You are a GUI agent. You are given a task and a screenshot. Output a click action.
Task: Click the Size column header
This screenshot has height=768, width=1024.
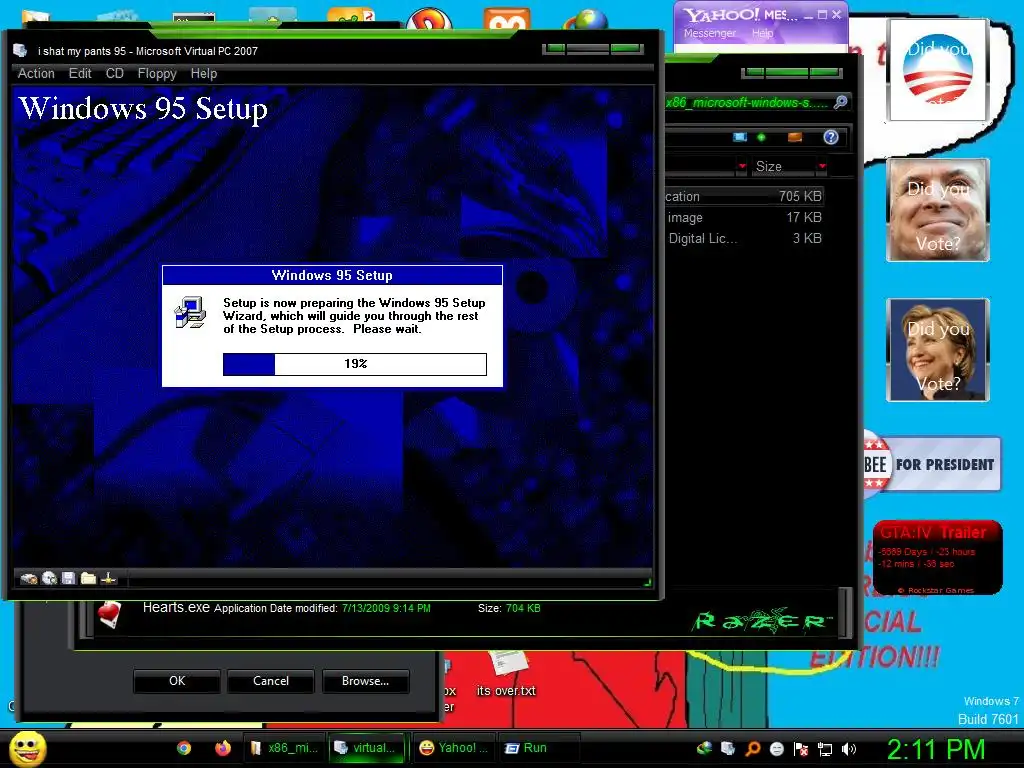point(782,167)
